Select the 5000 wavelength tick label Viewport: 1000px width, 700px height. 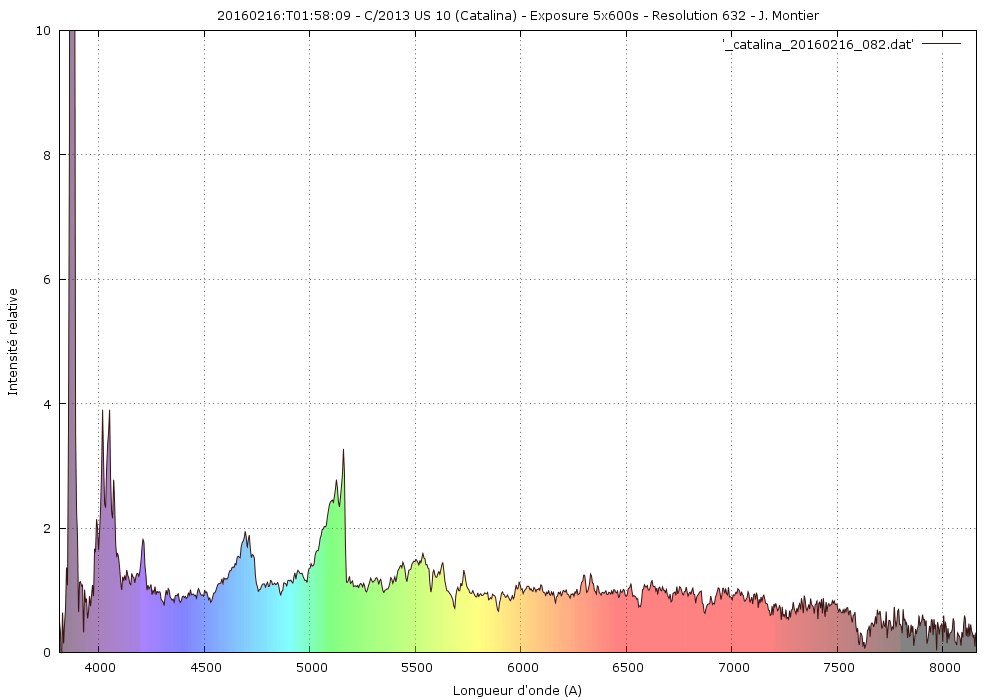[310, 667]
